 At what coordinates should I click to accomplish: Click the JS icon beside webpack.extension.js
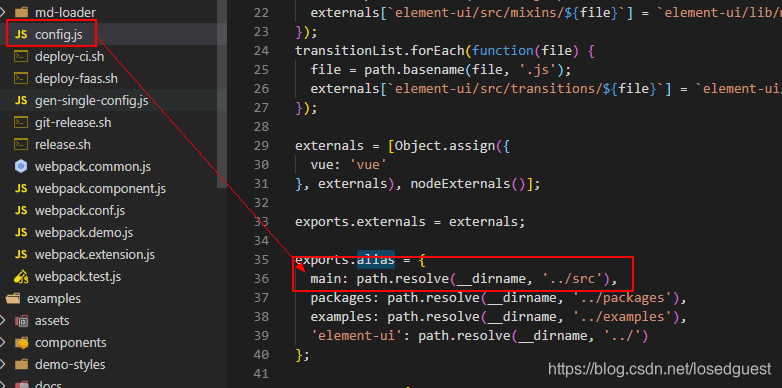tap(21, 254)
